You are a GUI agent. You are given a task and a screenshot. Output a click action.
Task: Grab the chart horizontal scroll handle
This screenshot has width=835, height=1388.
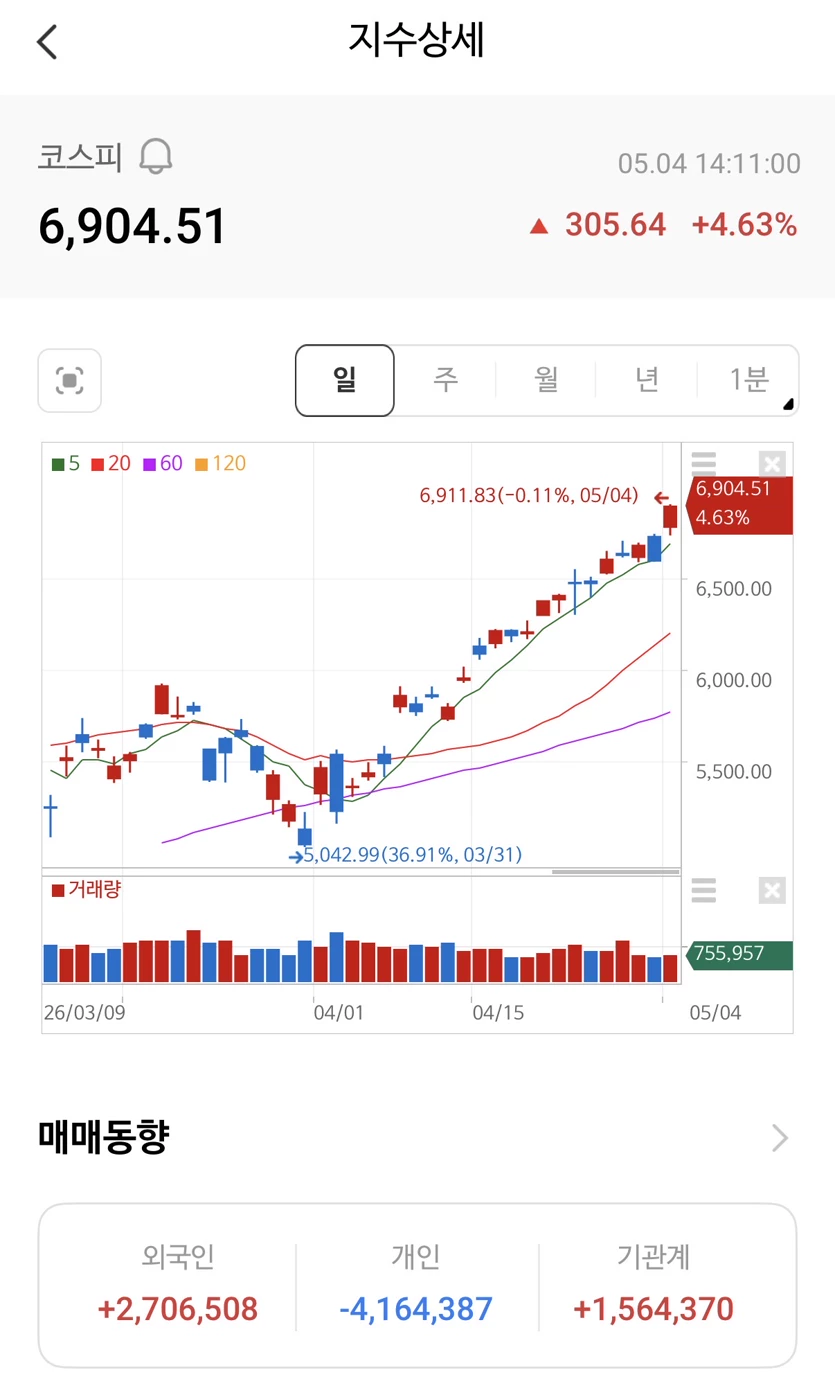point(615,872)
